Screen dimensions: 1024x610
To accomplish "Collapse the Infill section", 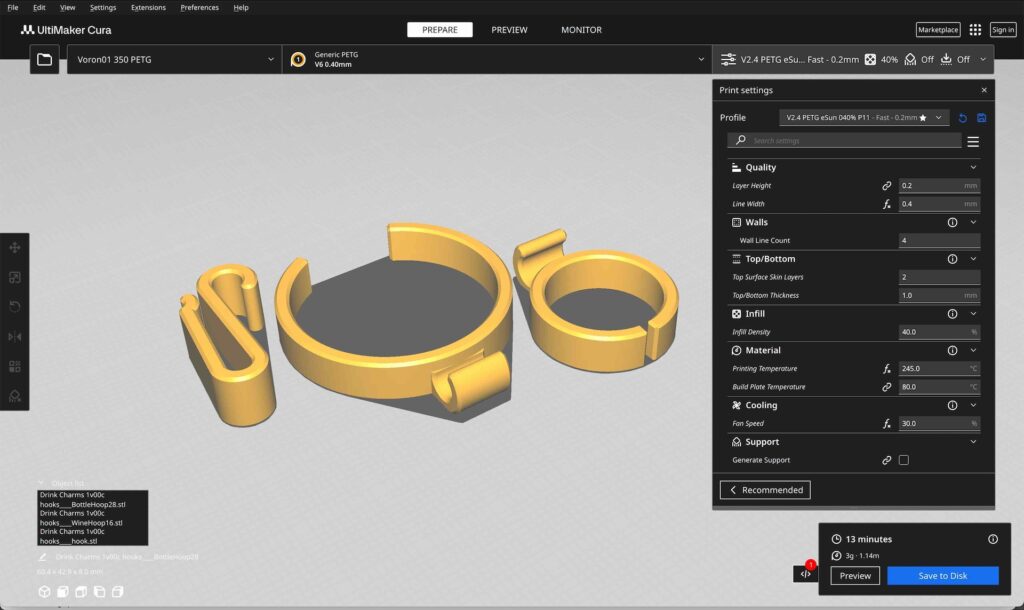I will [973, 313].
